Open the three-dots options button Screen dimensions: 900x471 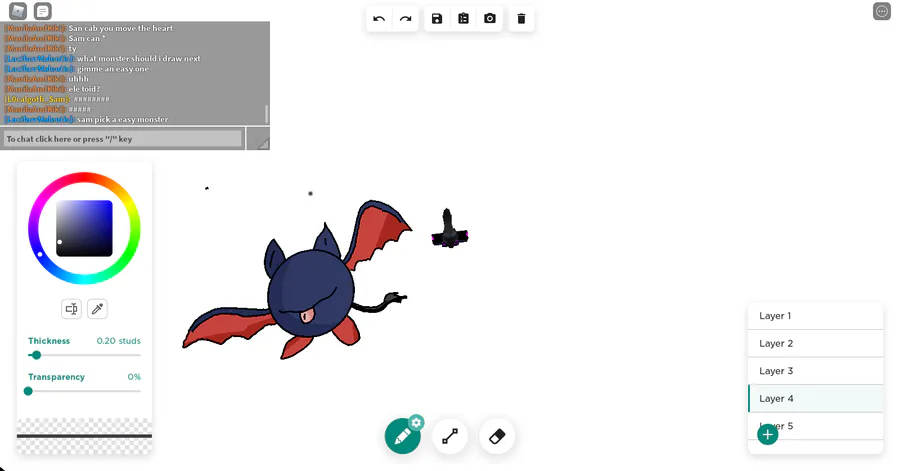882,11
